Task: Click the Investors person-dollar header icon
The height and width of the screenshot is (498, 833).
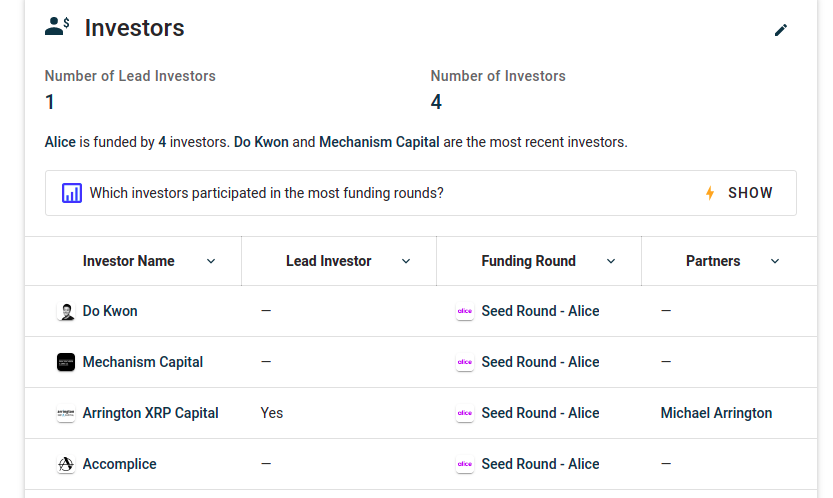Action: (x=57, y=27)
